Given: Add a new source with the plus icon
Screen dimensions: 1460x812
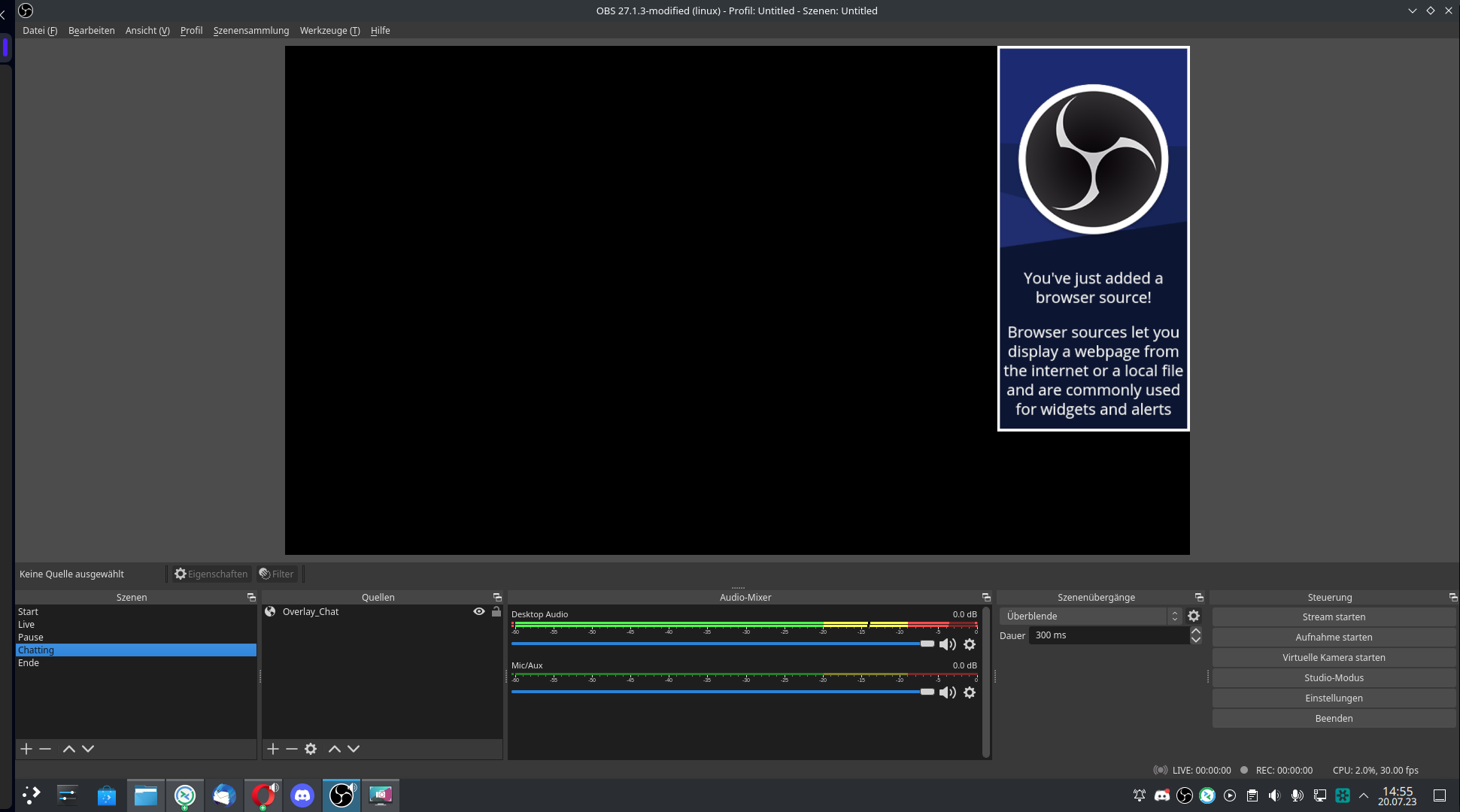Looking at the screenshot, I should [273, 749].
